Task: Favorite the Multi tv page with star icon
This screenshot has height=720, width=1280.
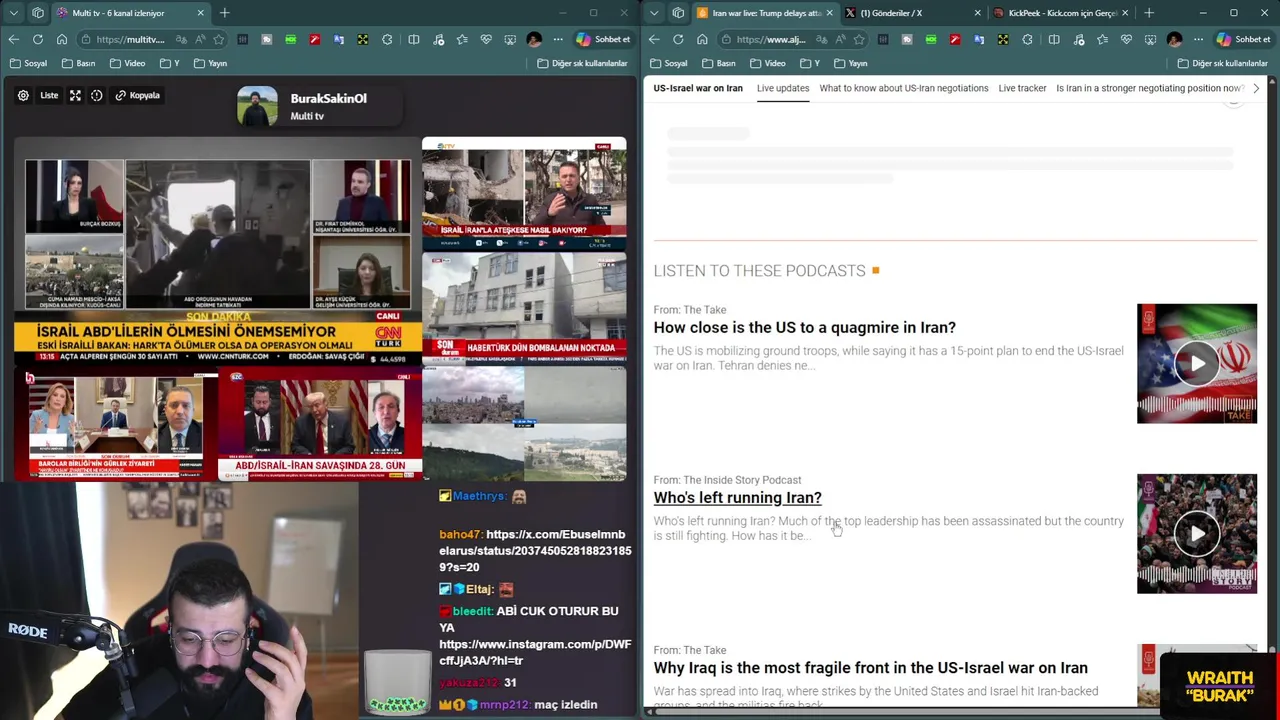Action: (x=218, y=39)
